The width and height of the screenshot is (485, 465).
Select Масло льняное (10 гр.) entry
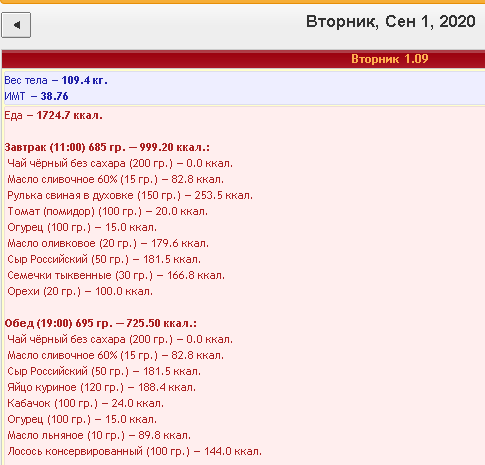pos(99,435)
